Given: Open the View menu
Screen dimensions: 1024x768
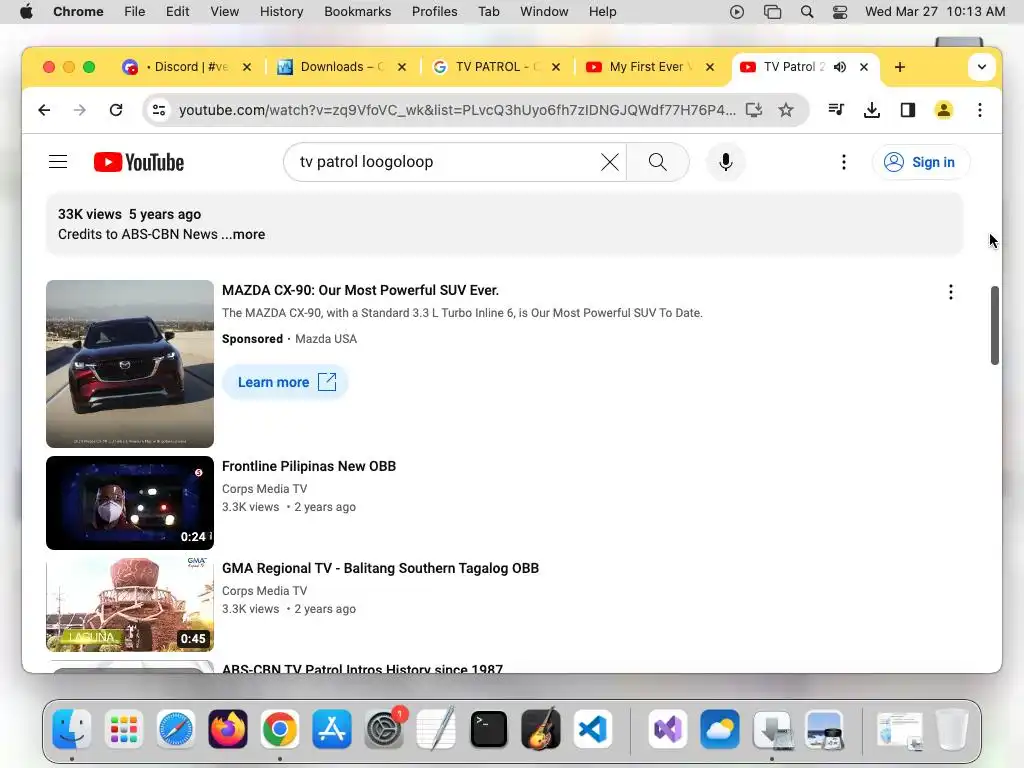Looking at the screenshot, I should [x=225, y=12].
